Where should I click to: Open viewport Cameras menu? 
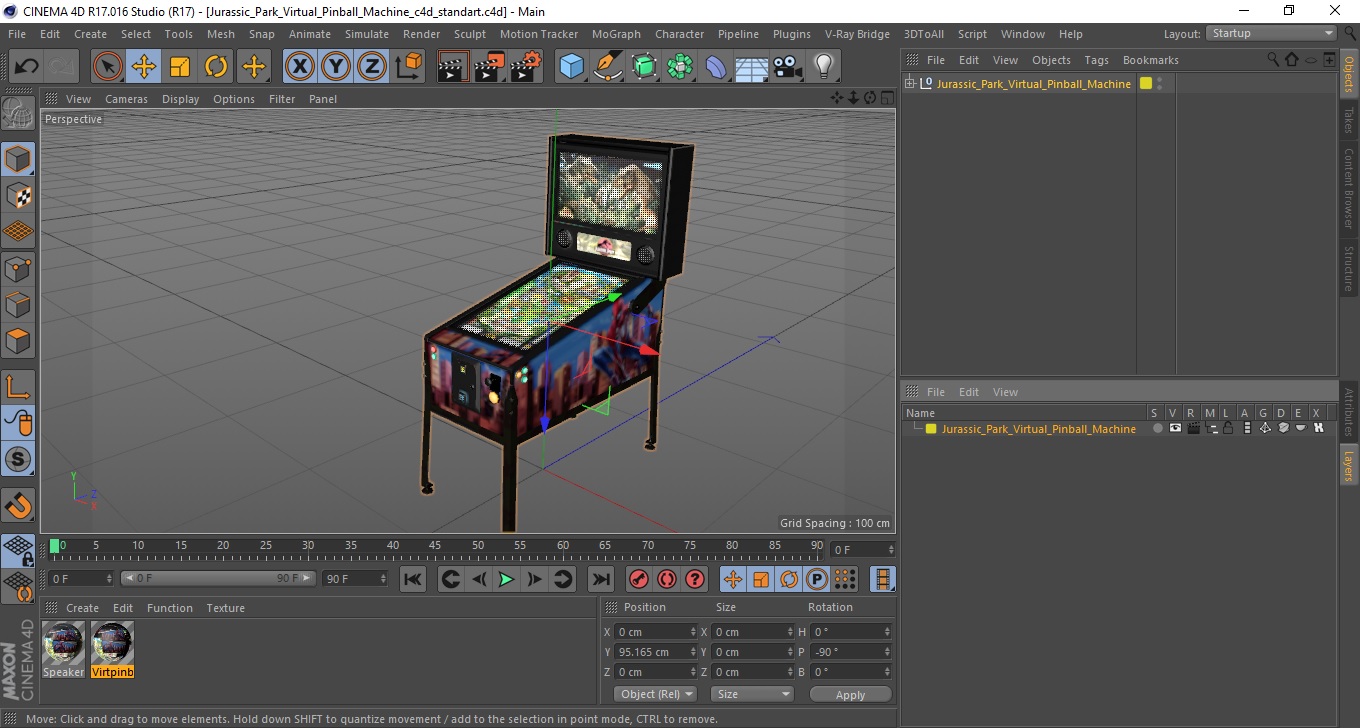click(126, 99)
